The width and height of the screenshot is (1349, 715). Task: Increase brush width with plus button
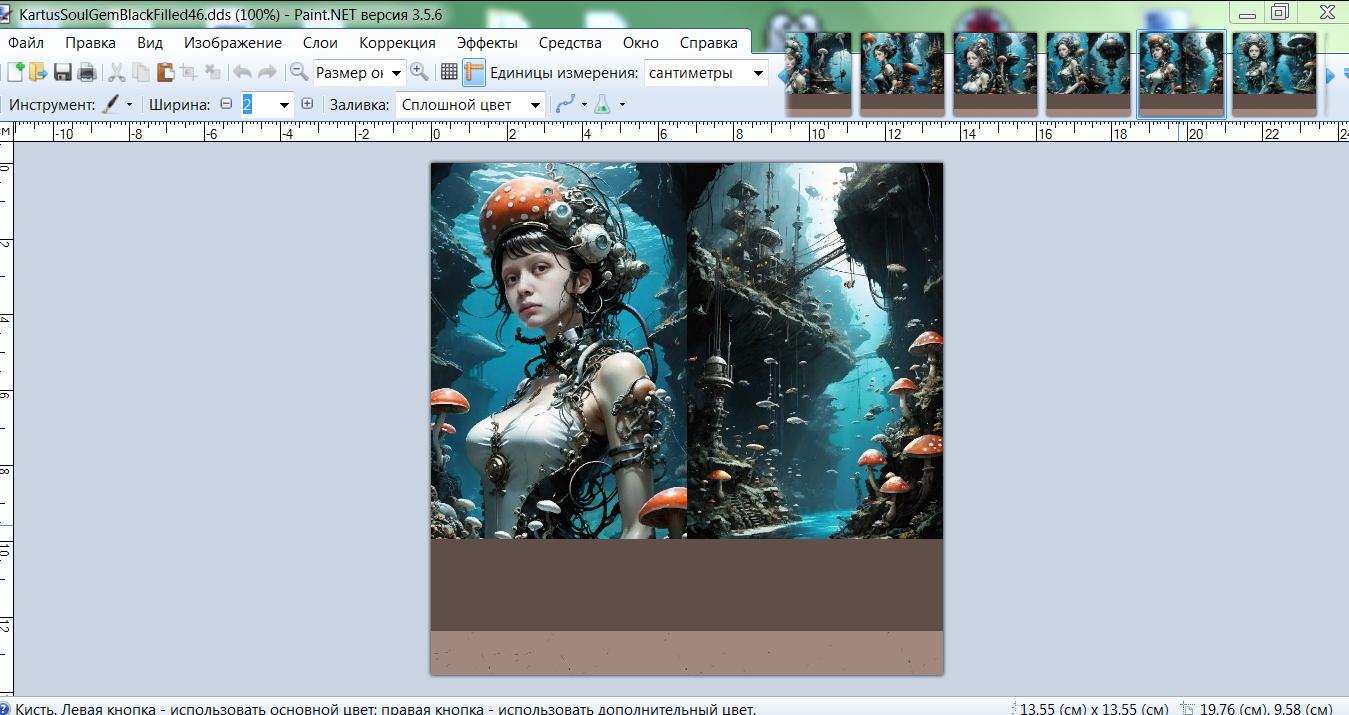(x=307, y=104)
